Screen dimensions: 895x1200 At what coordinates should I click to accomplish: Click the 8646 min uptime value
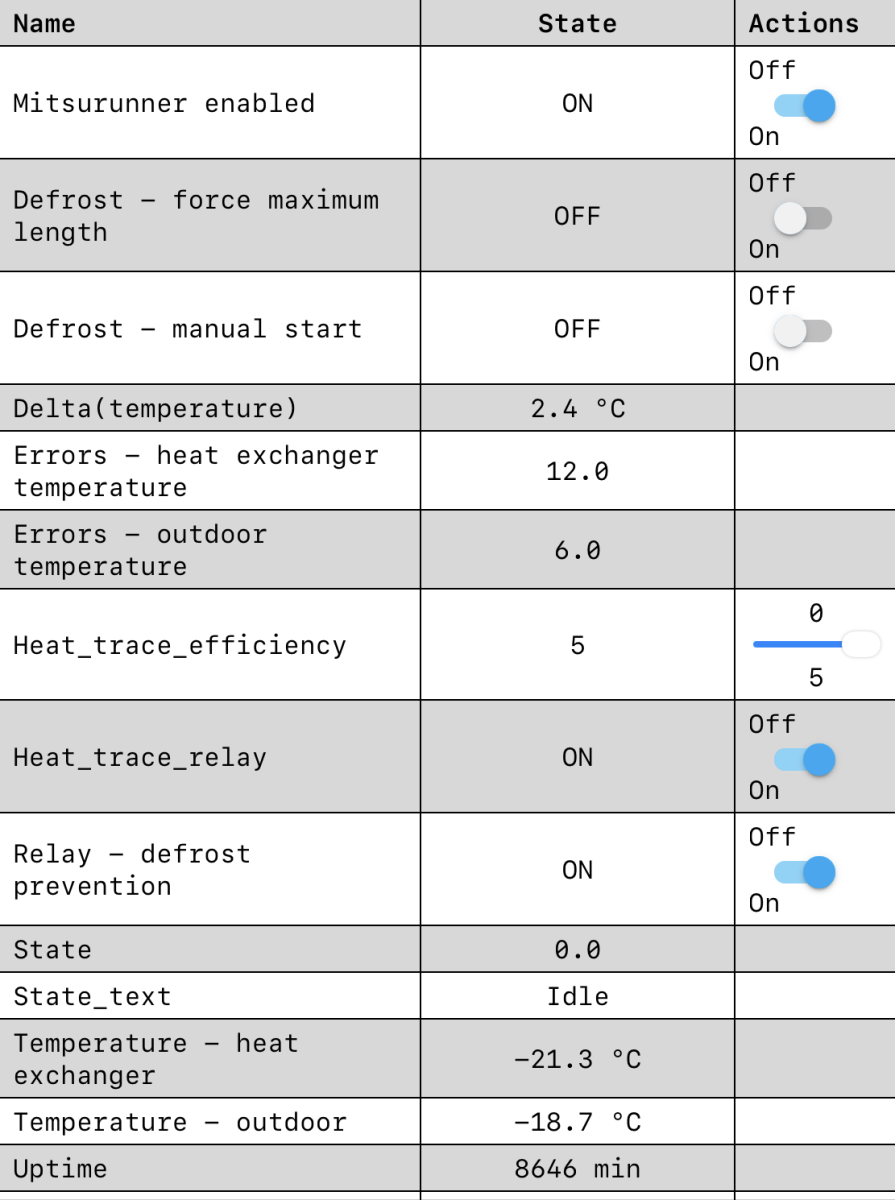click(x=577, y=1168)
